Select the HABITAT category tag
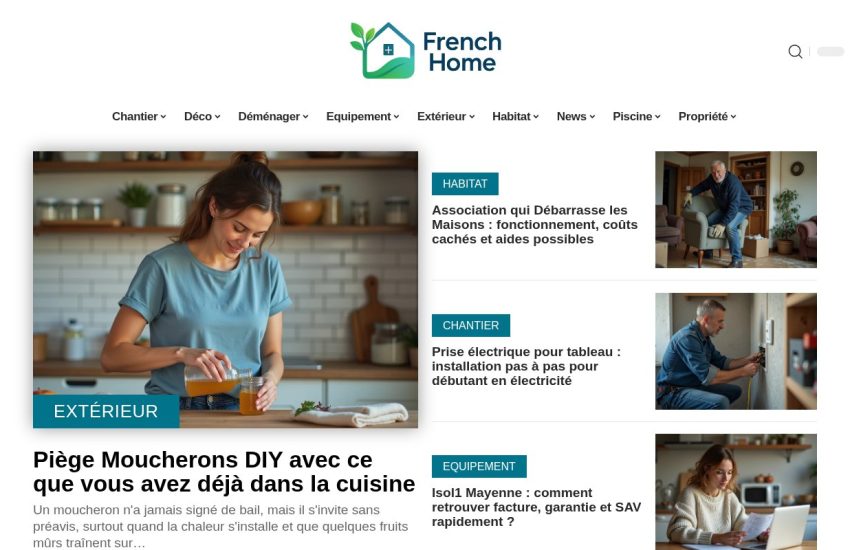 point(465,184)
